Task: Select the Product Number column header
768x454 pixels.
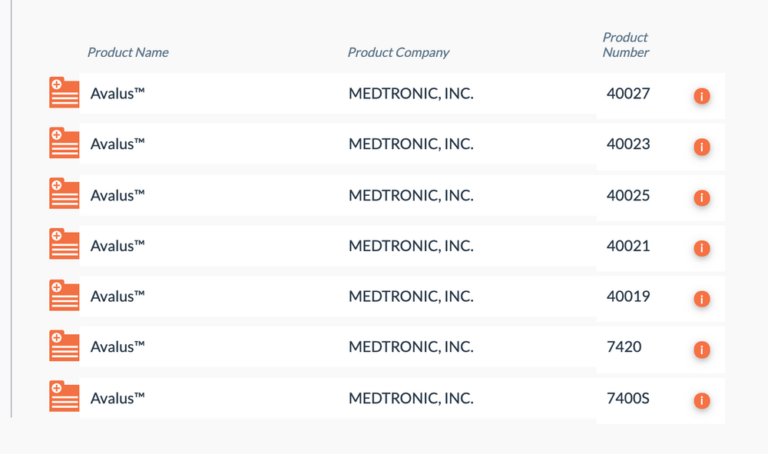Action: coord(625,45)
